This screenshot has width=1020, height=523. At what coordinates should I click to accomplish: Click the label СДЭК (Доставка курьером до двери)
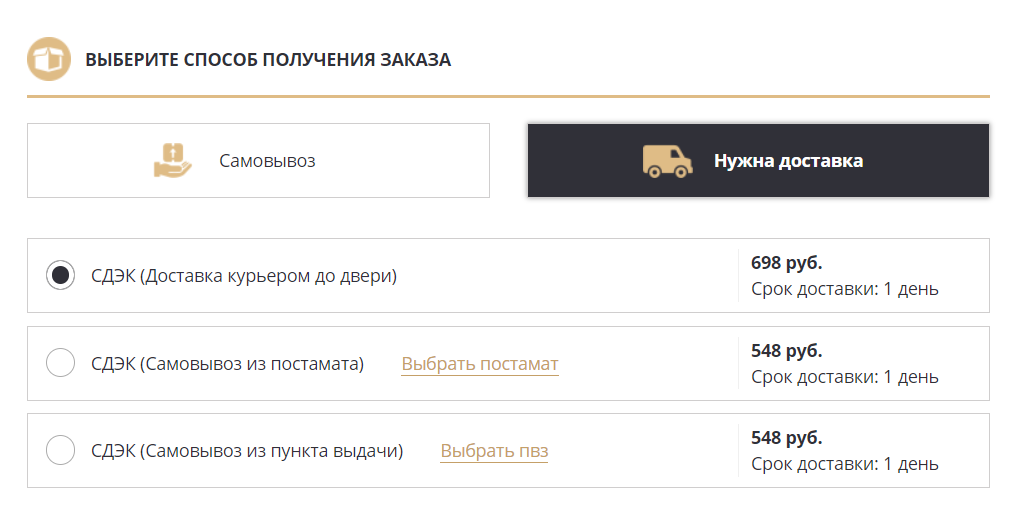tap(244, 276)
